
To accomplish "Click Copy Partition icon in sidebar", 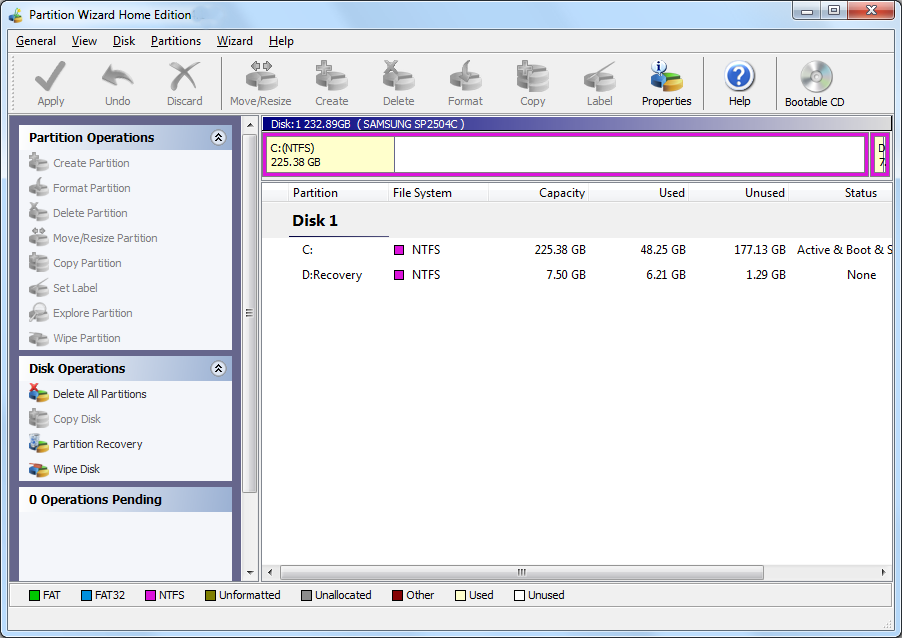I will [39, 262].
